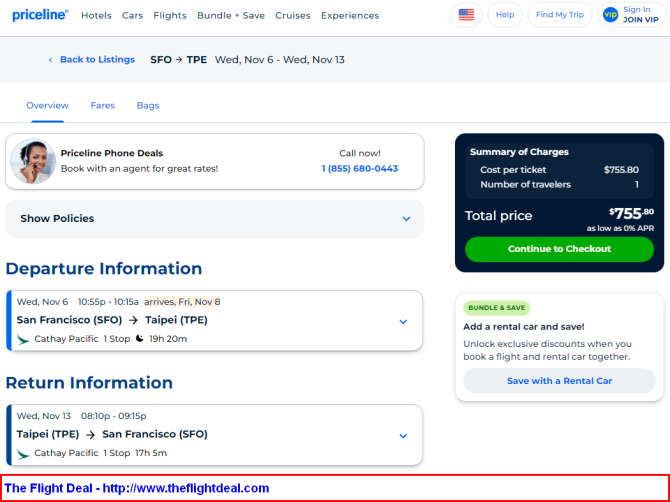Click the phone agent avatar photo

[x=33, y=161]
